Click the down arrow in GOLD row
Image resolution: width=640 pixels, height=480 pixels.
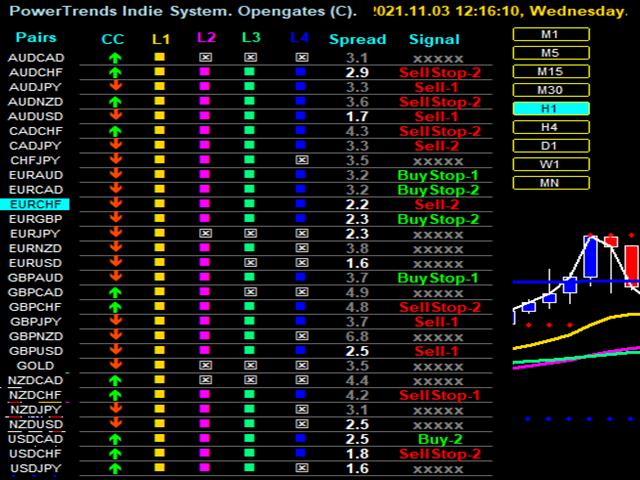point(116,364)
